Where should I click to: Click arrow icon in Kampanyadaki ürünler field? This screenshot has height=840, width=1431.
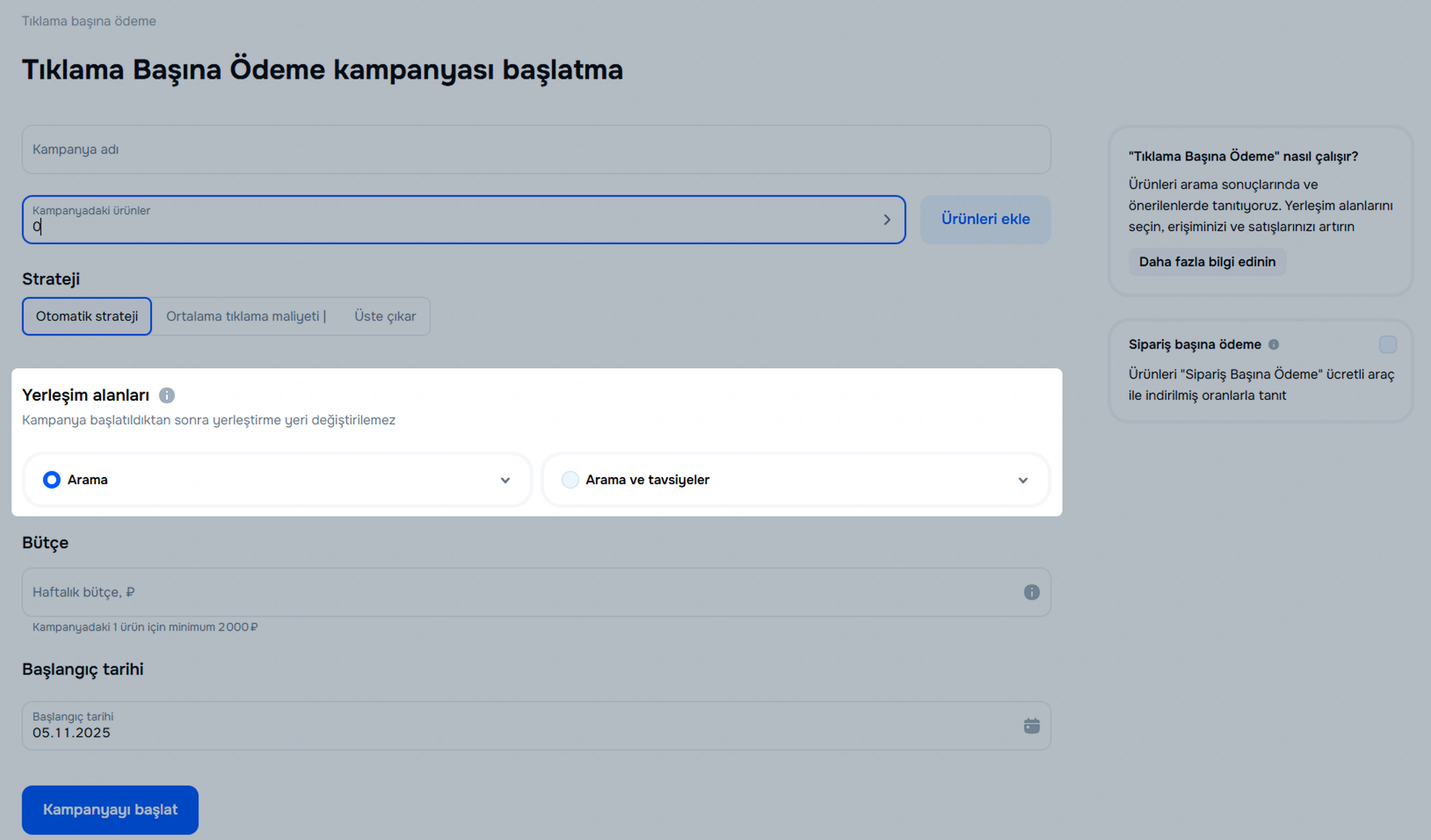pyautogui.click(x=887, y=220)
